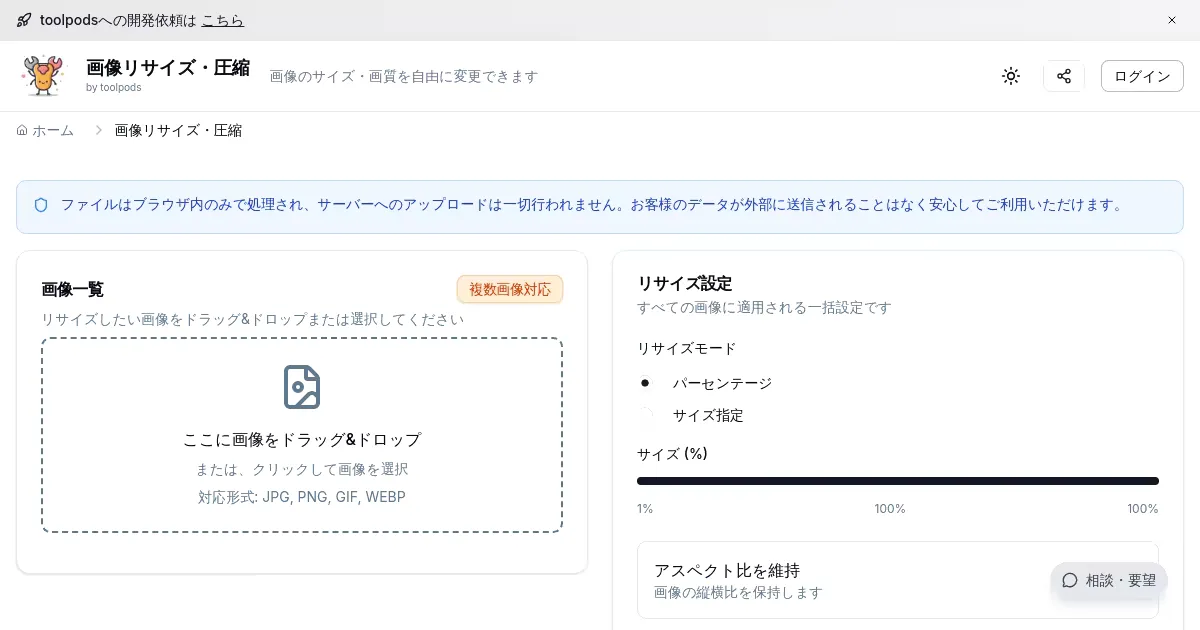The image size is (1200, 630).
Task: Toggle light/dark theme with the sun icon
Action: tap(1011, 76)
